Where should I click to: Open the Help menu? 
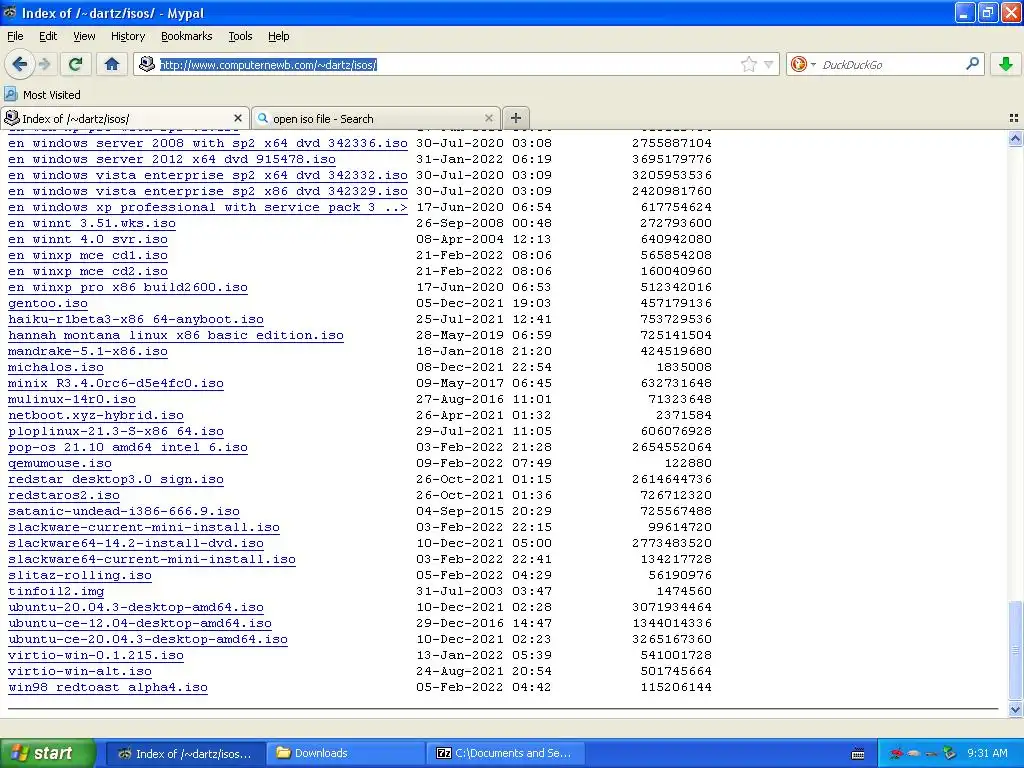[278, 37]
